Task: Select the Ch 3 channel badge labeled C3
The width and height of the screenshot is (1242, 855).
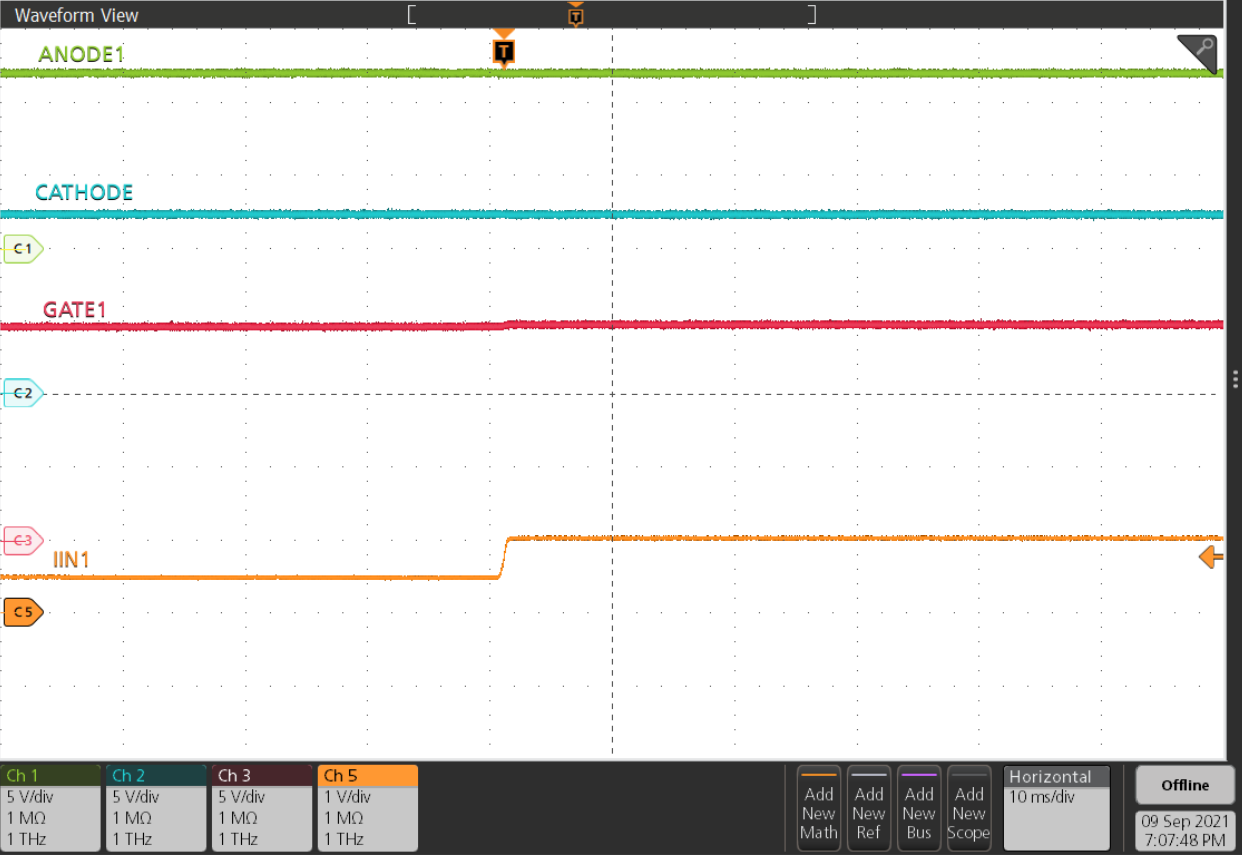Action: (x=20, y=542)
